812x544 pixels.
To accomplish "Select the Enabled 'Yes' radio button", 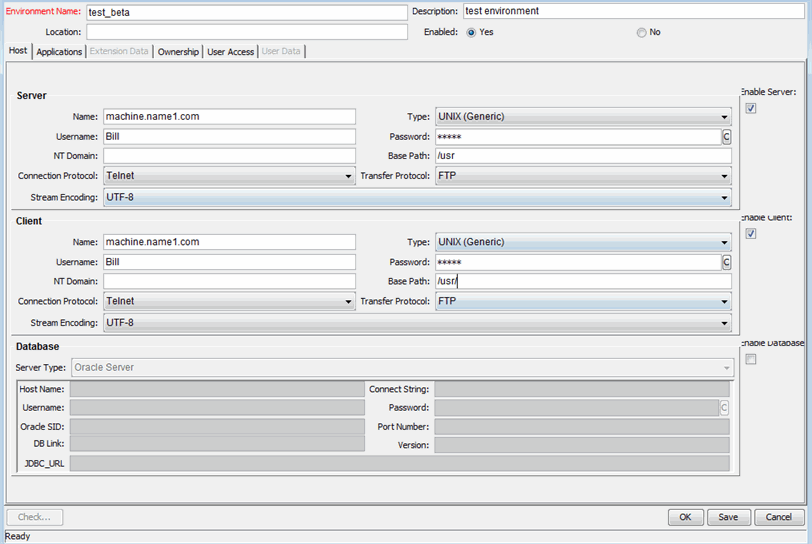I will (471, 32).
